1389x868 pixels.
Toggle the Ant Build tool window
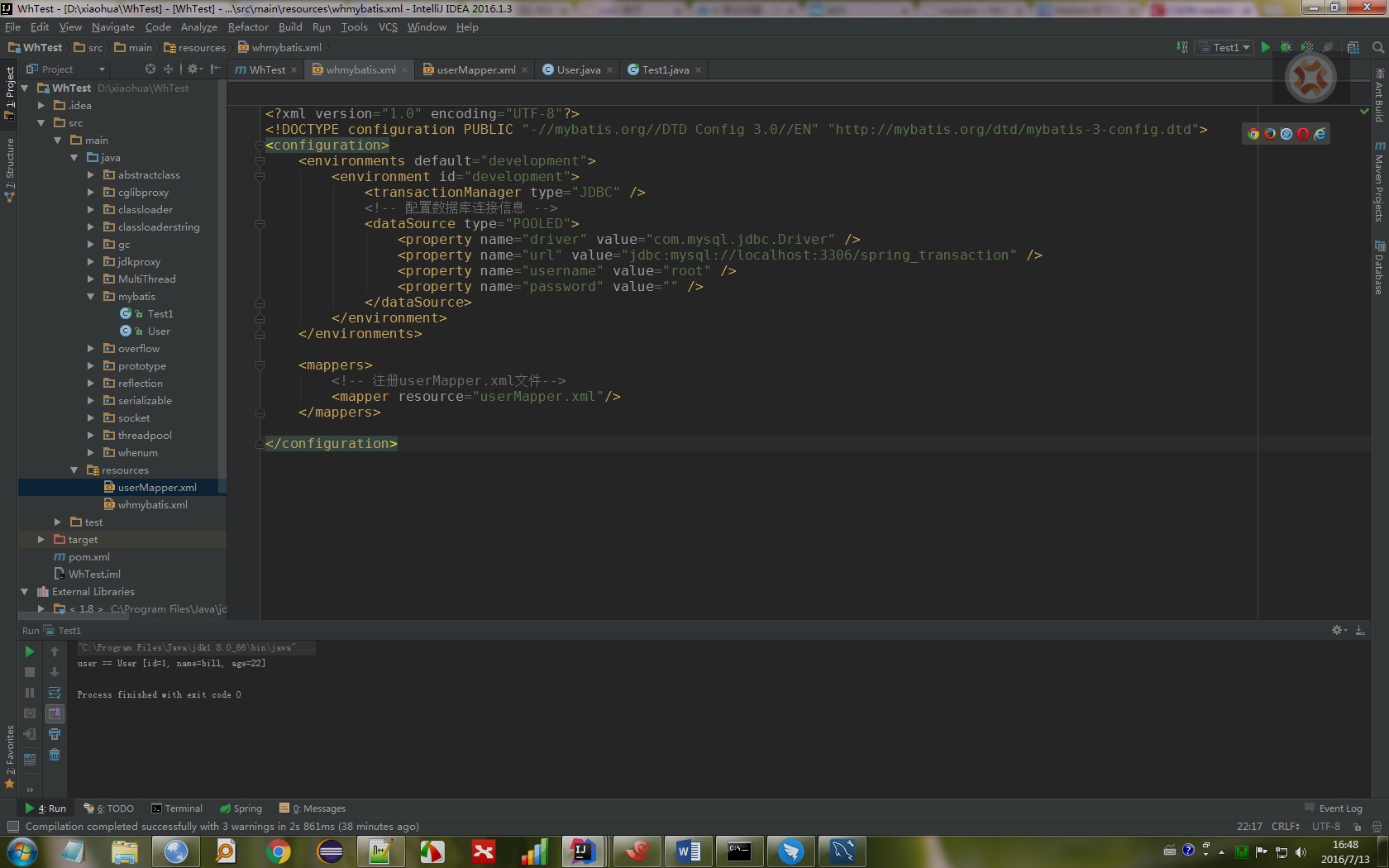click(1379, 96)
